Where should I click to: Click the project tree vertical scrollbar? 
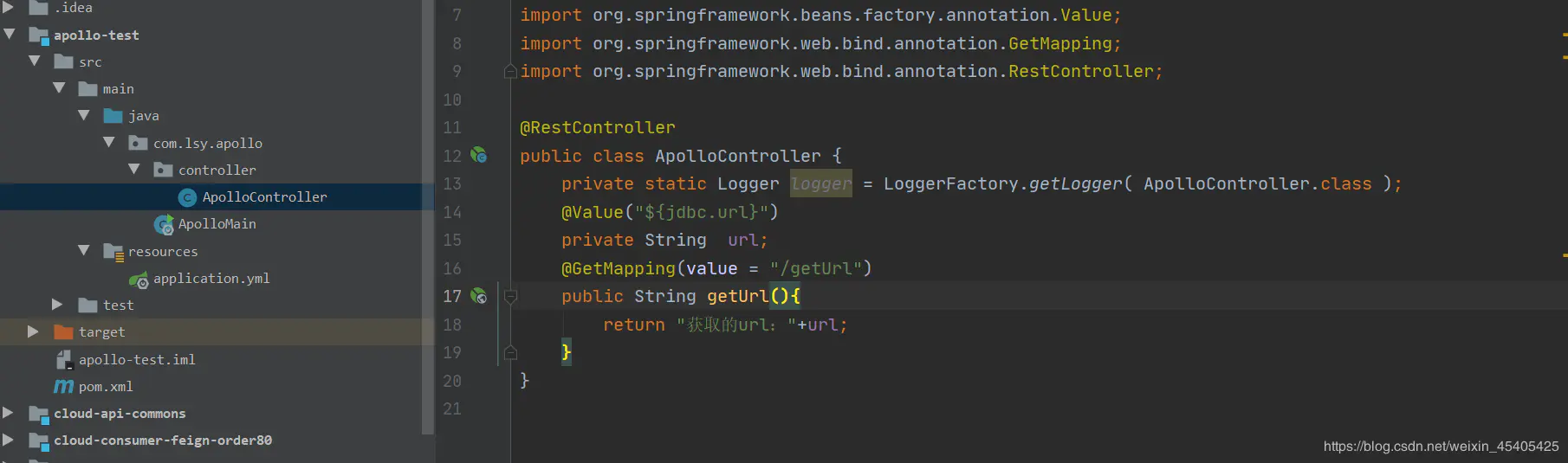tap(427, 216)
